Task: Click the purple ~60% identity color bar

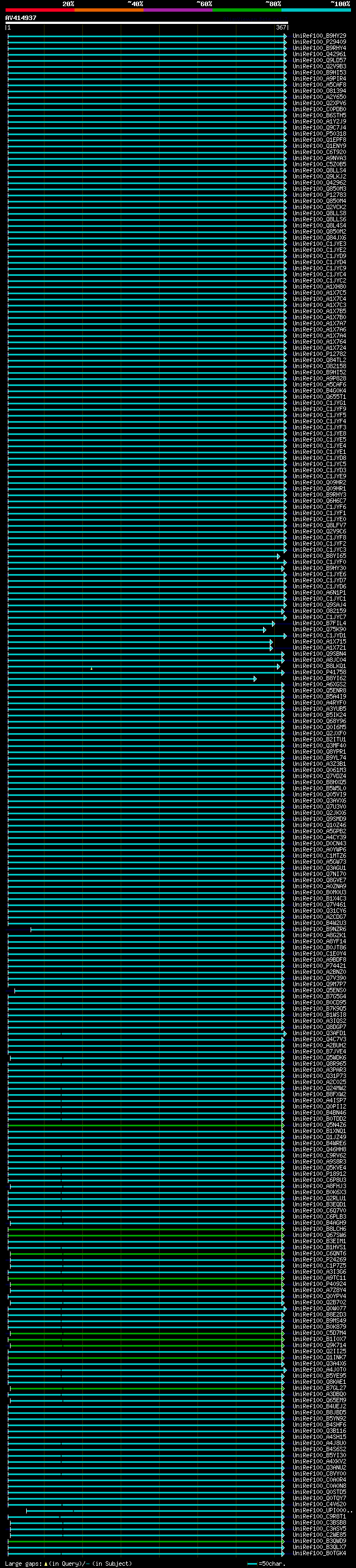Action: point(179,10)
